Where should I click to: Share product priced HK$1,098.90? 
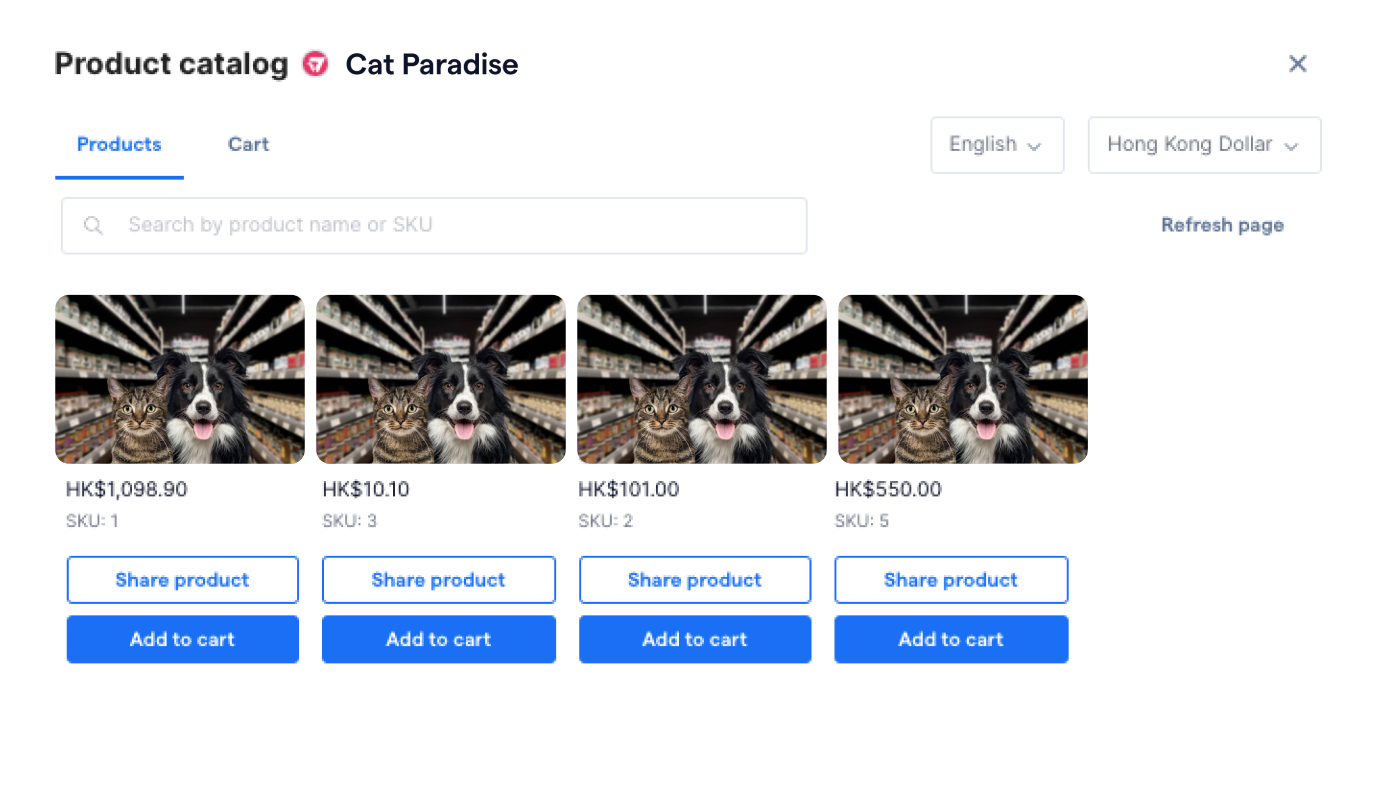click(183, 580)
